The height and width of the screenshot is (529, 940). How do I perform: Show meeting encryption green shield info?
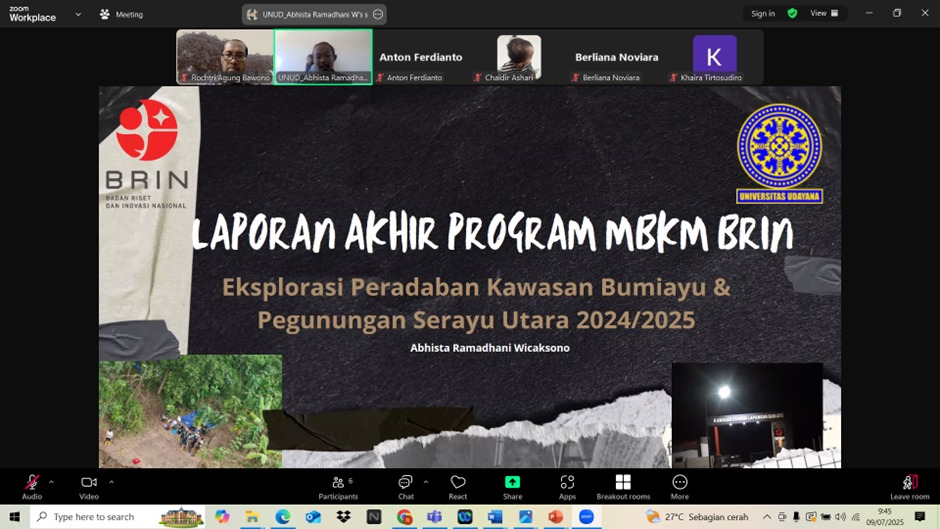[x=793, y=13]
